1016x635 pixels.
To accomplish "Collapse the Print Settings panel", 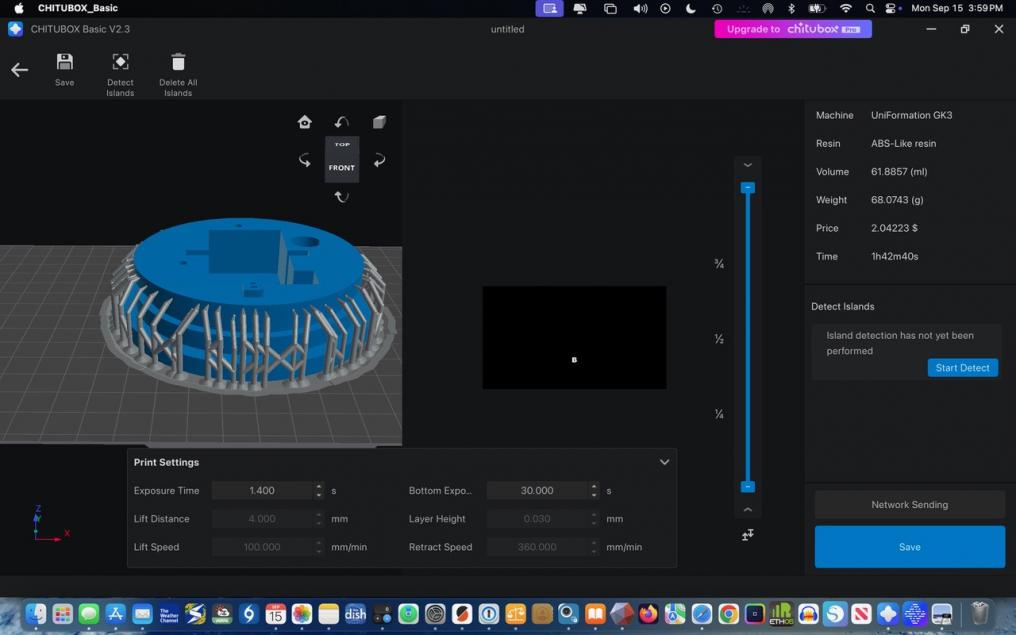I will pos(664,462).
